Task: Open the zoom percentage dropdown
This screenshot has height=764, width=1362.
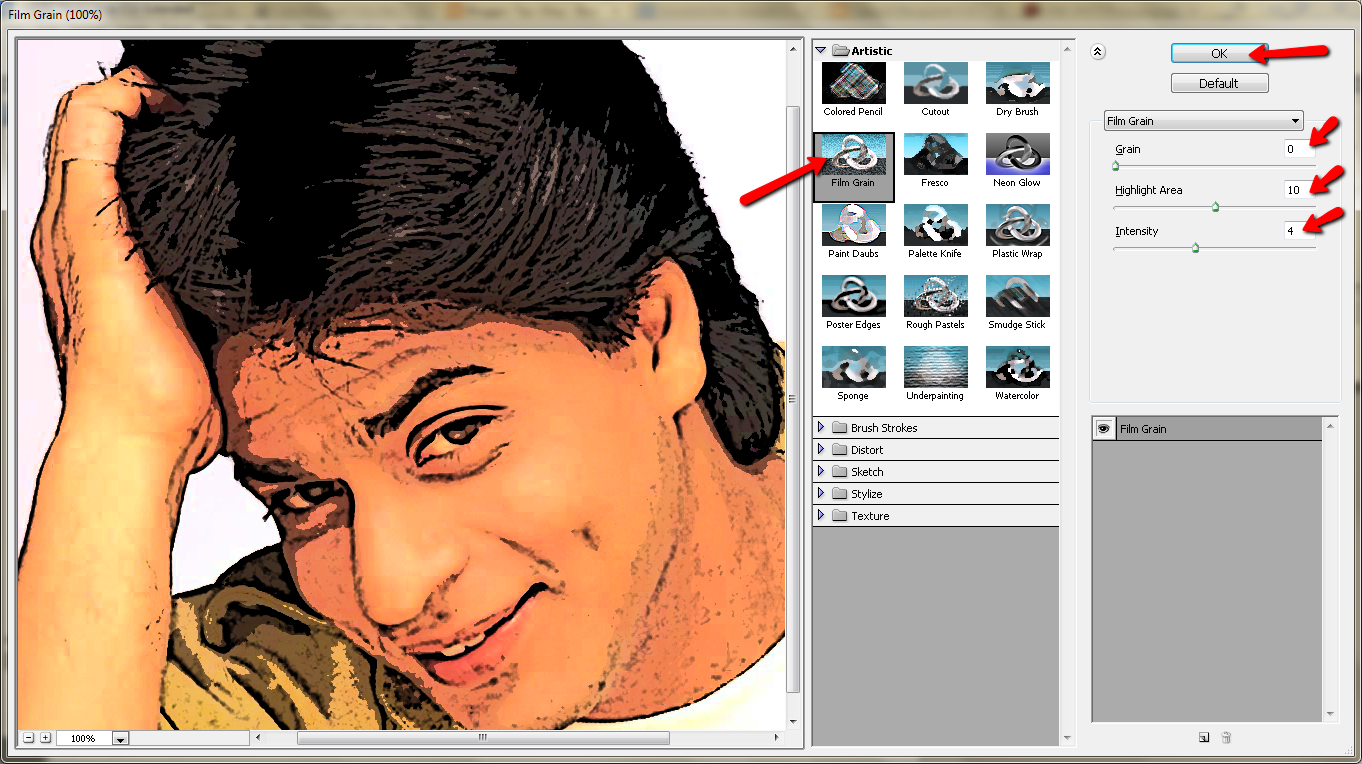Action: [x=120, y=739]
